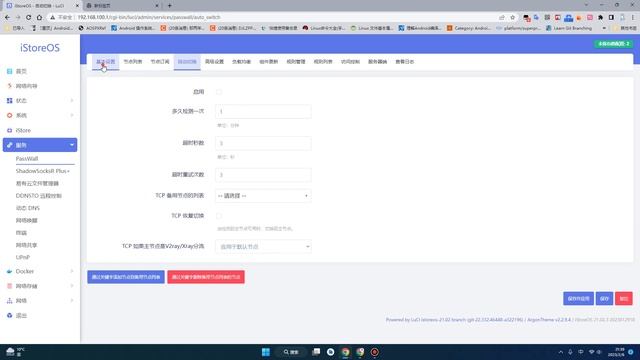Click the iStore icon in the sidebar
This screenshot has width=640, height=360.
coord(9,130)
